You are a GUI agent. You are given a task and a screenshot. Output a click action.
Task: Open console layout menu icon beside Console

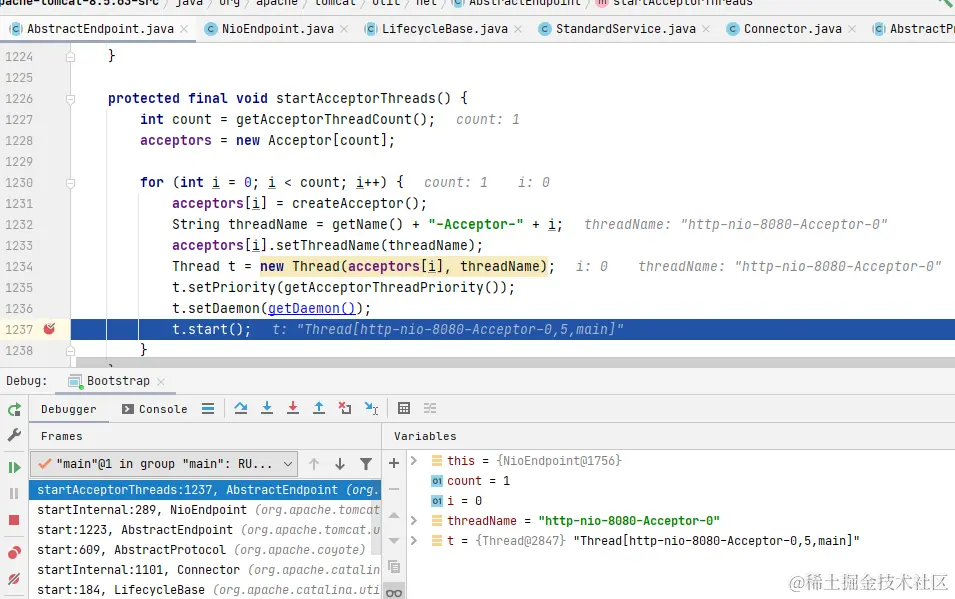click(x=208, y=409)
